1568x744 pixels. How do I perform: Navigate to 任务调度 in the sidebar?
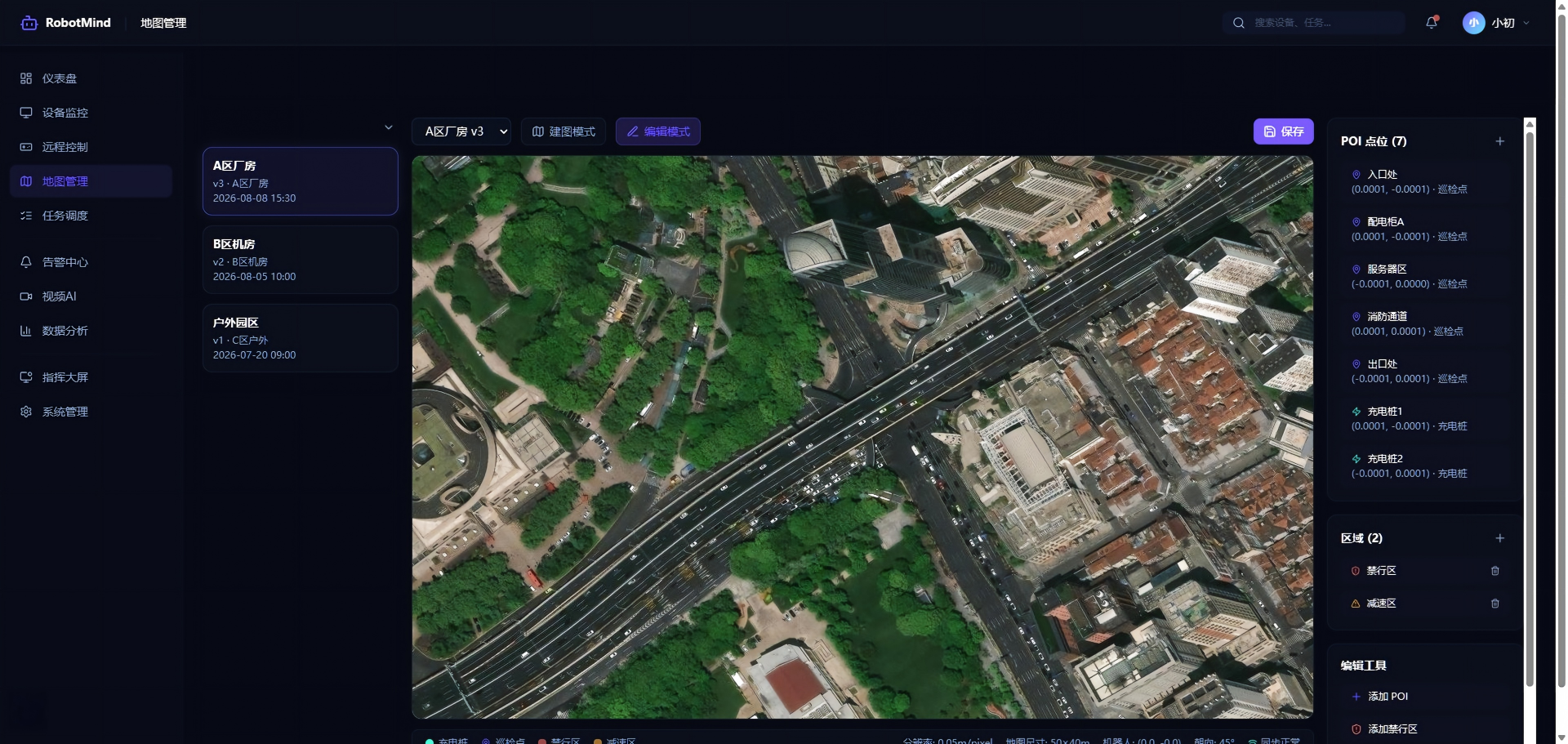tap(91, 216)
